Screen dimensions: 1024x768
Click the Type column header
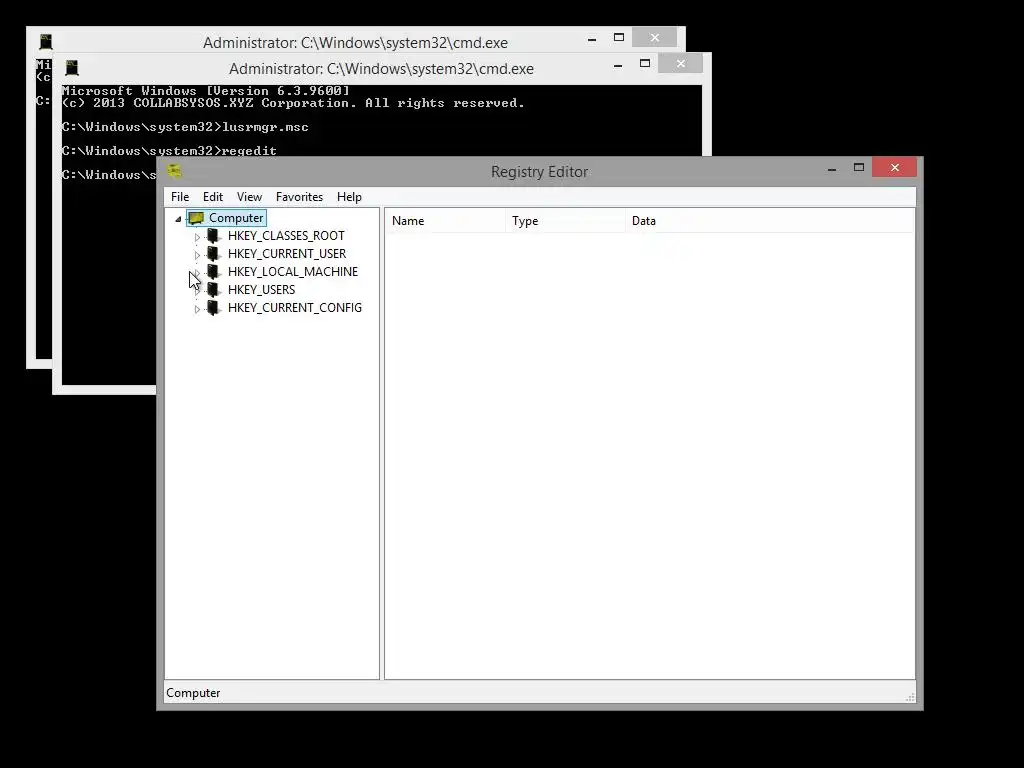click(566, 221)
